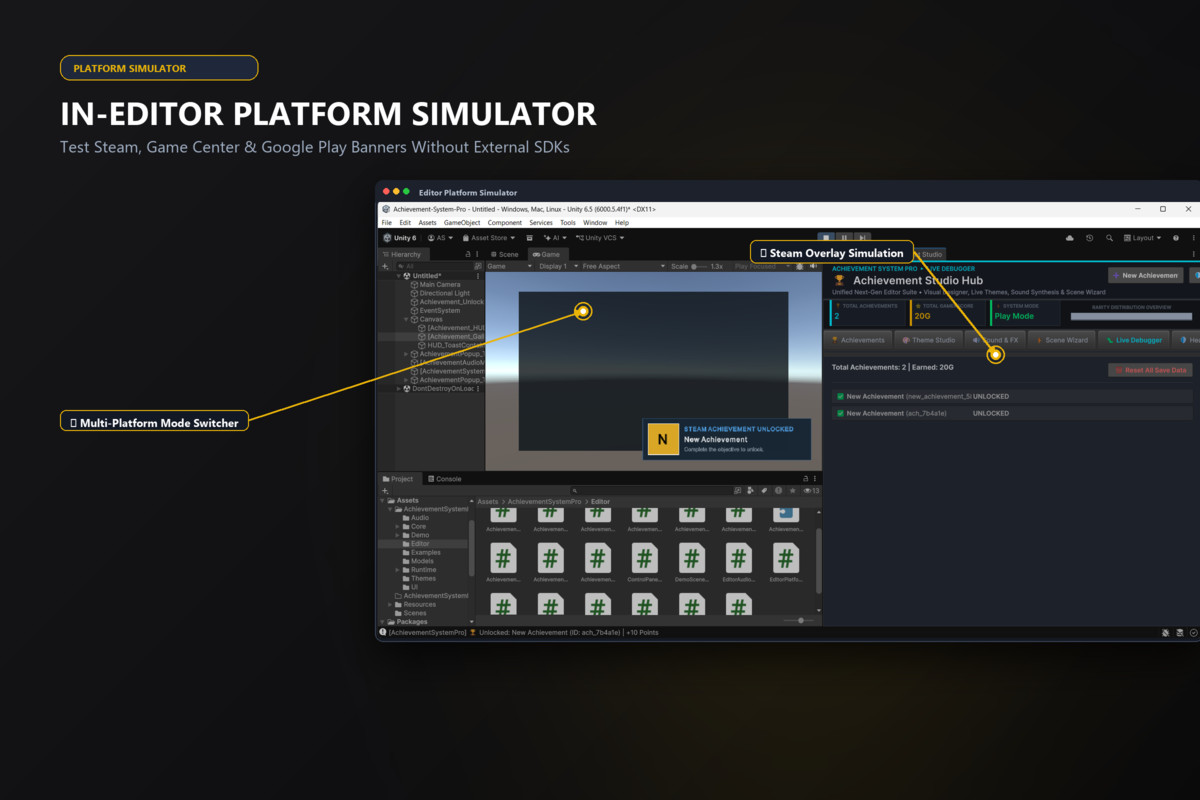Adjust the Game view Scale slider
This screenshot has width=1200, height=800.
pyautogui.click(x=699, y=266)
